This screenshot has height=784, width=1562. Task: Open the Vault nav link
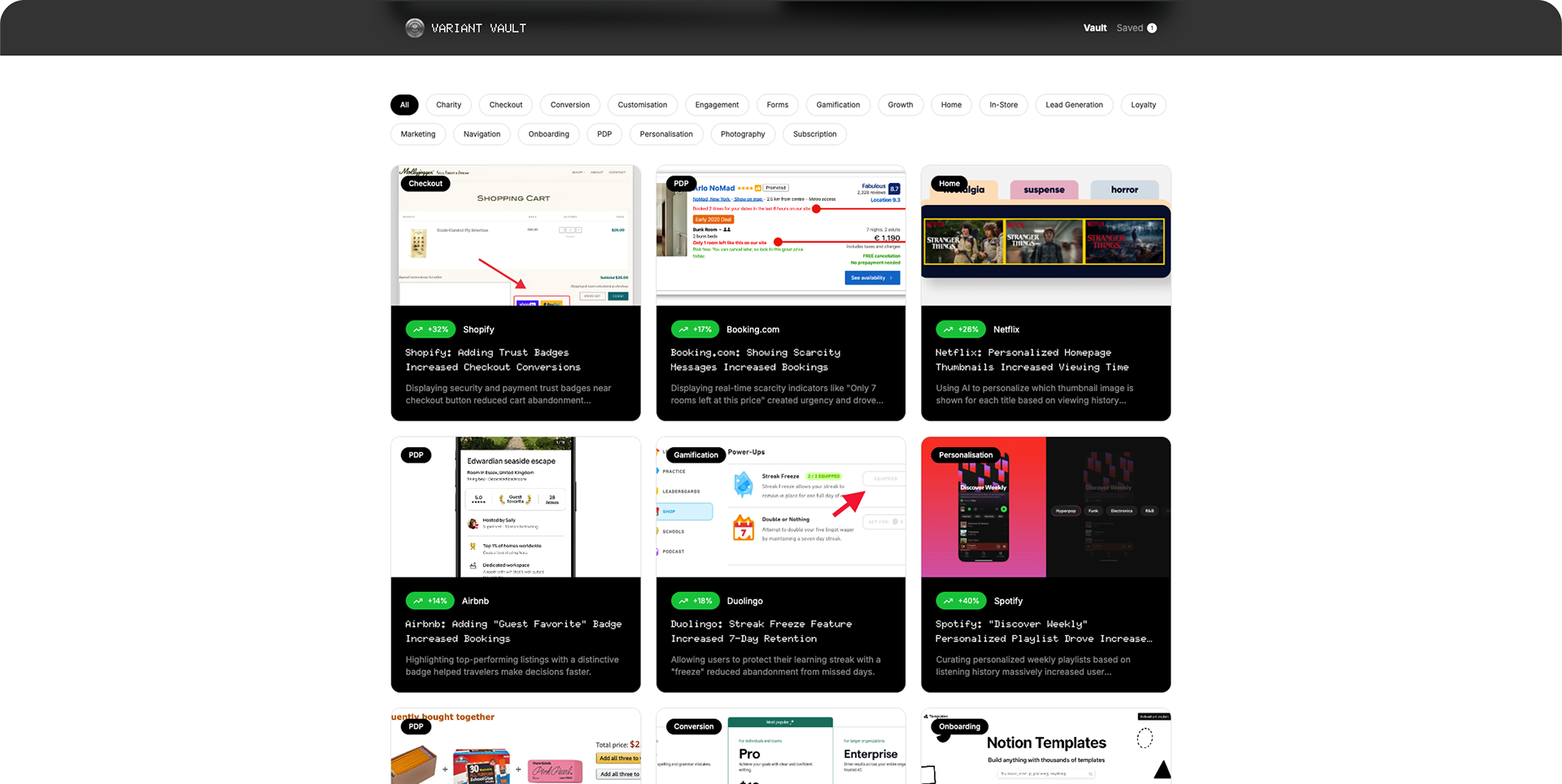pos(1095,28)
